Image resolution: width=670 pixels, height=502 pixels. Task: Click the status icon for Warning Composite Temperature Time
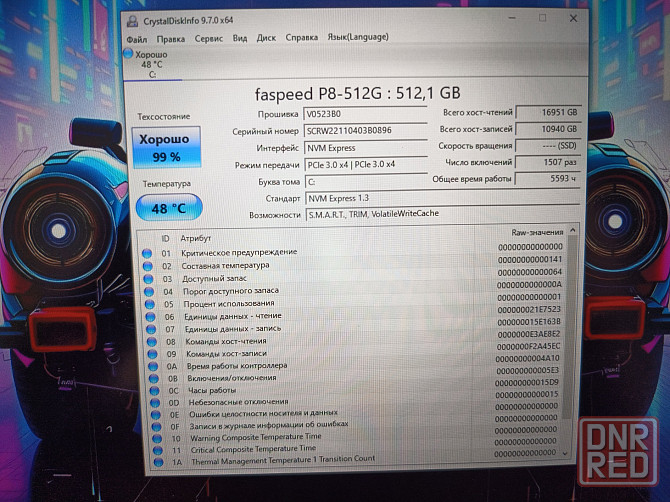[157, 438]
